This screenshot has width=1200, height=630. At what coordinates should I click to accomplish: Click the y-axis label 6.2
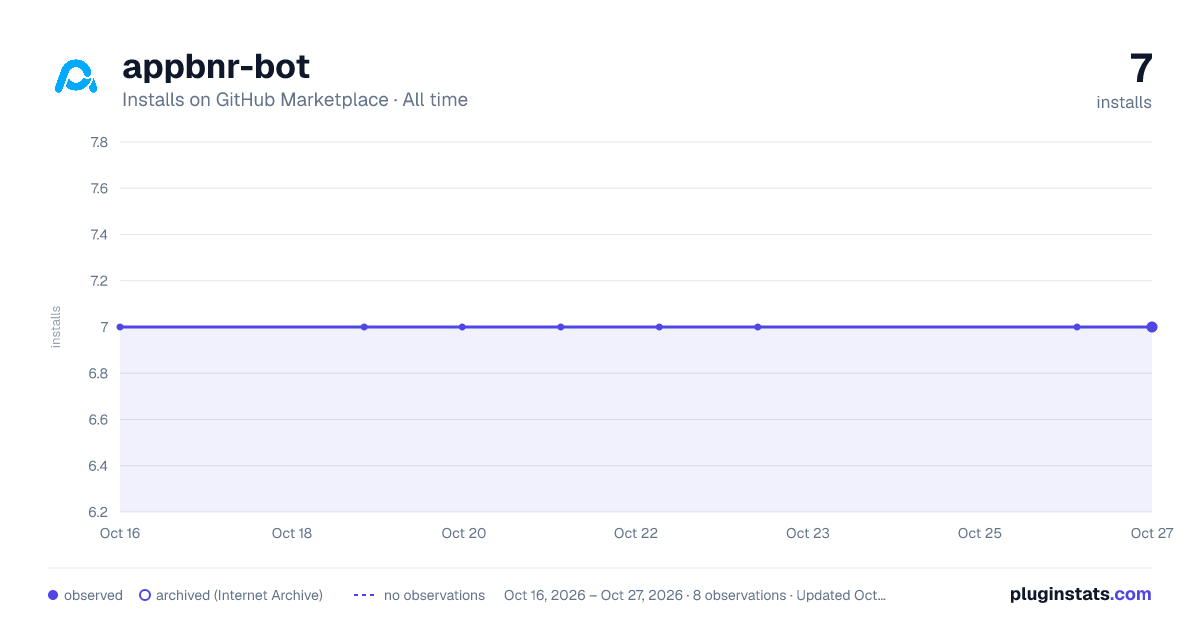[99, 512]
